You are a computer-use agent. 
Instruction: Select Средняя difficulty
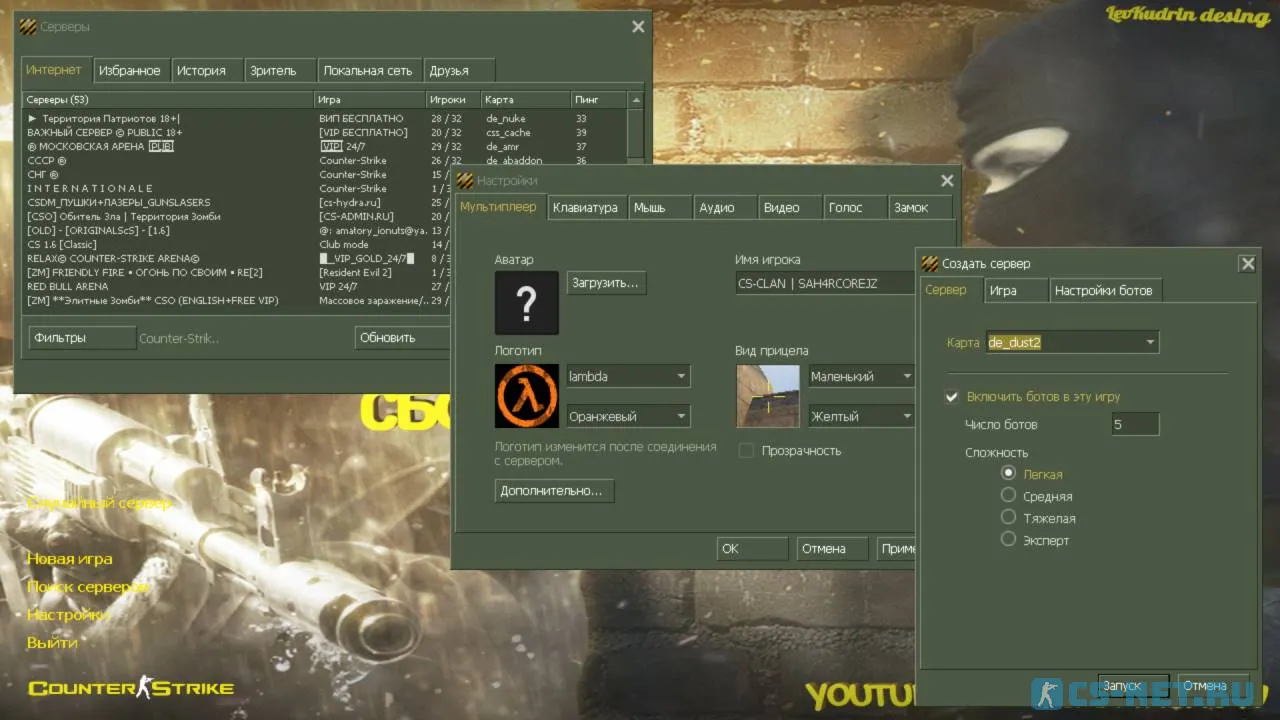pyautogui.click(x=1008, y=495)
